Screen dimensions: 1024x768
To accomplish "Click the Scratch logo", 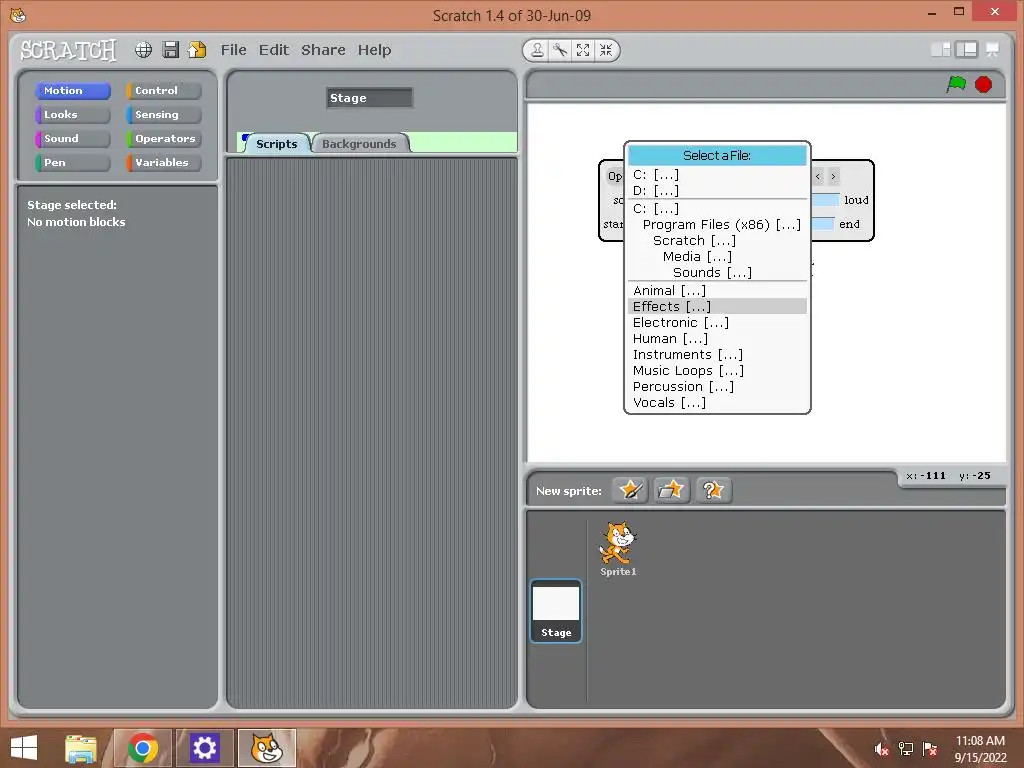I will 68,50.
